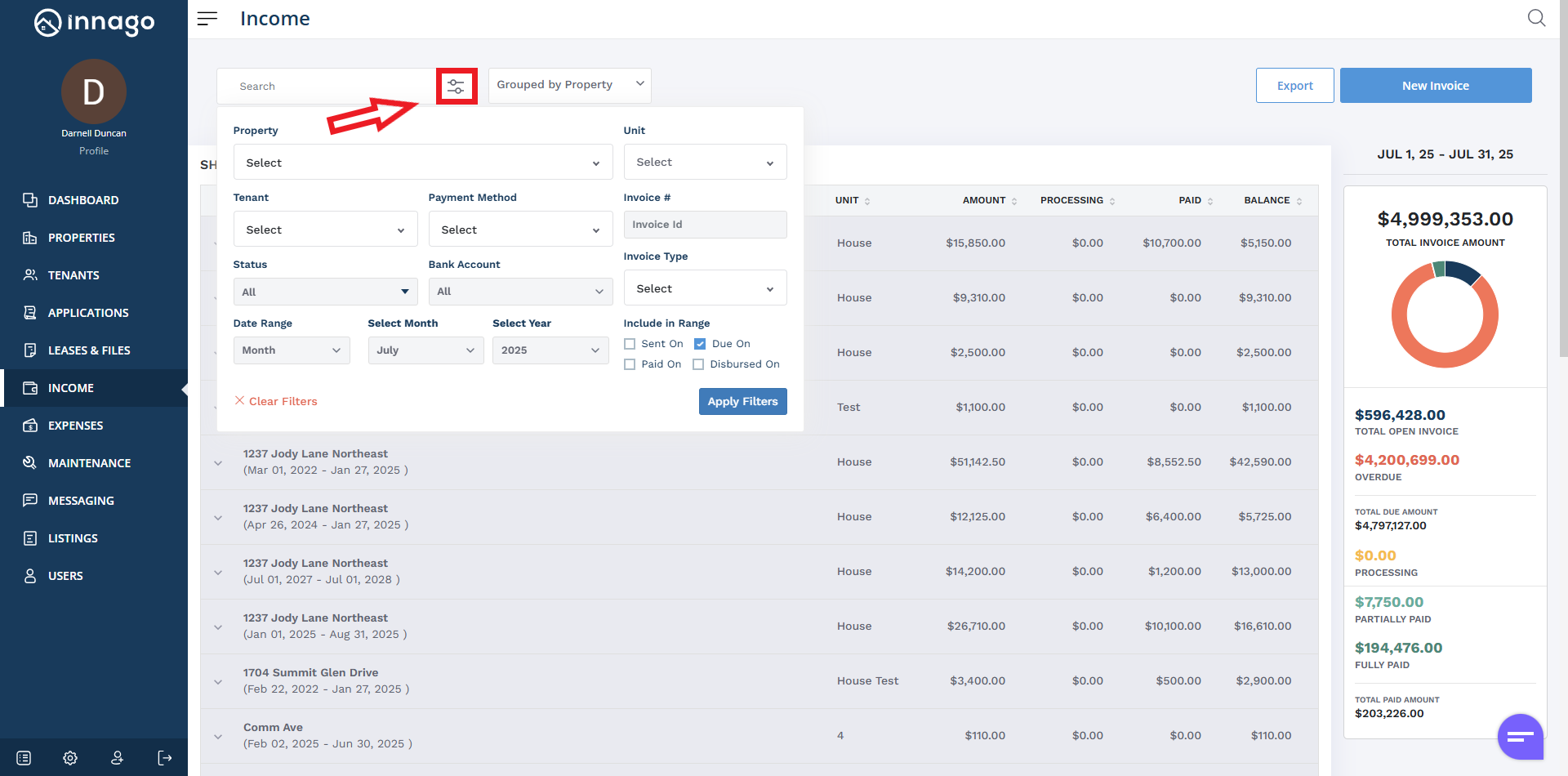Image resolution: width=1568 pixels, height=776 pixels.
Task: Go to Expenses in sidebar
Action: click(x=75, y=426)
